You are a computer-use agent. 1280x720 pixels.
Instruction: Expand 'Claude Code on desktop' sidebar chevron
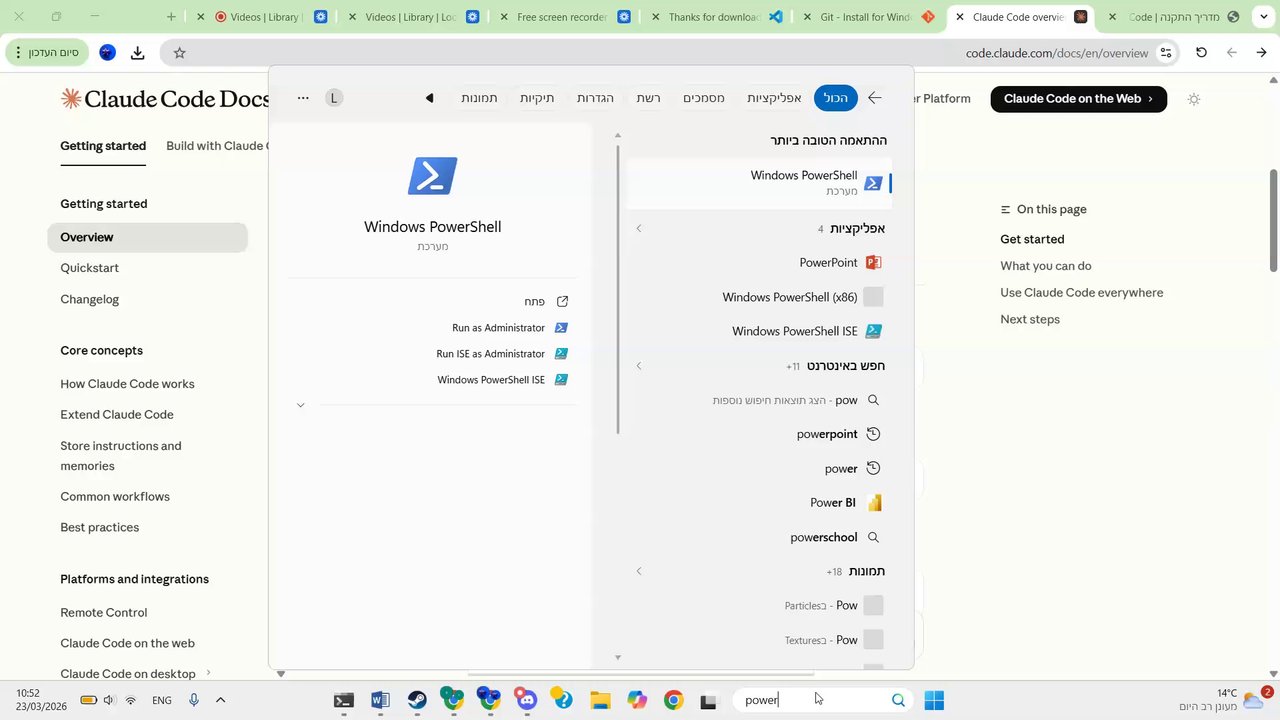pos(208,674)
